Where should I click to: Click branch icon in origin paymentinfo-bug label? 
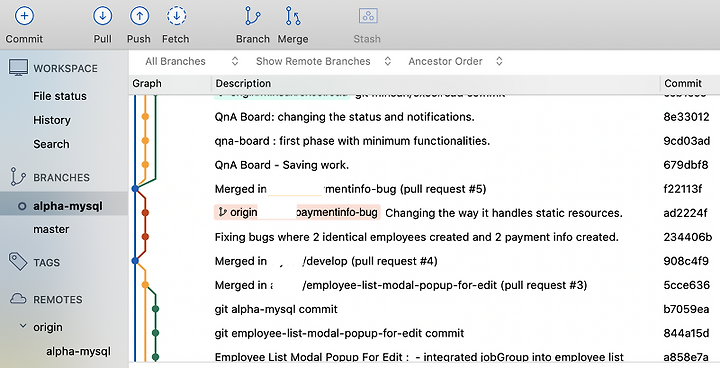(x=223, y=212)
